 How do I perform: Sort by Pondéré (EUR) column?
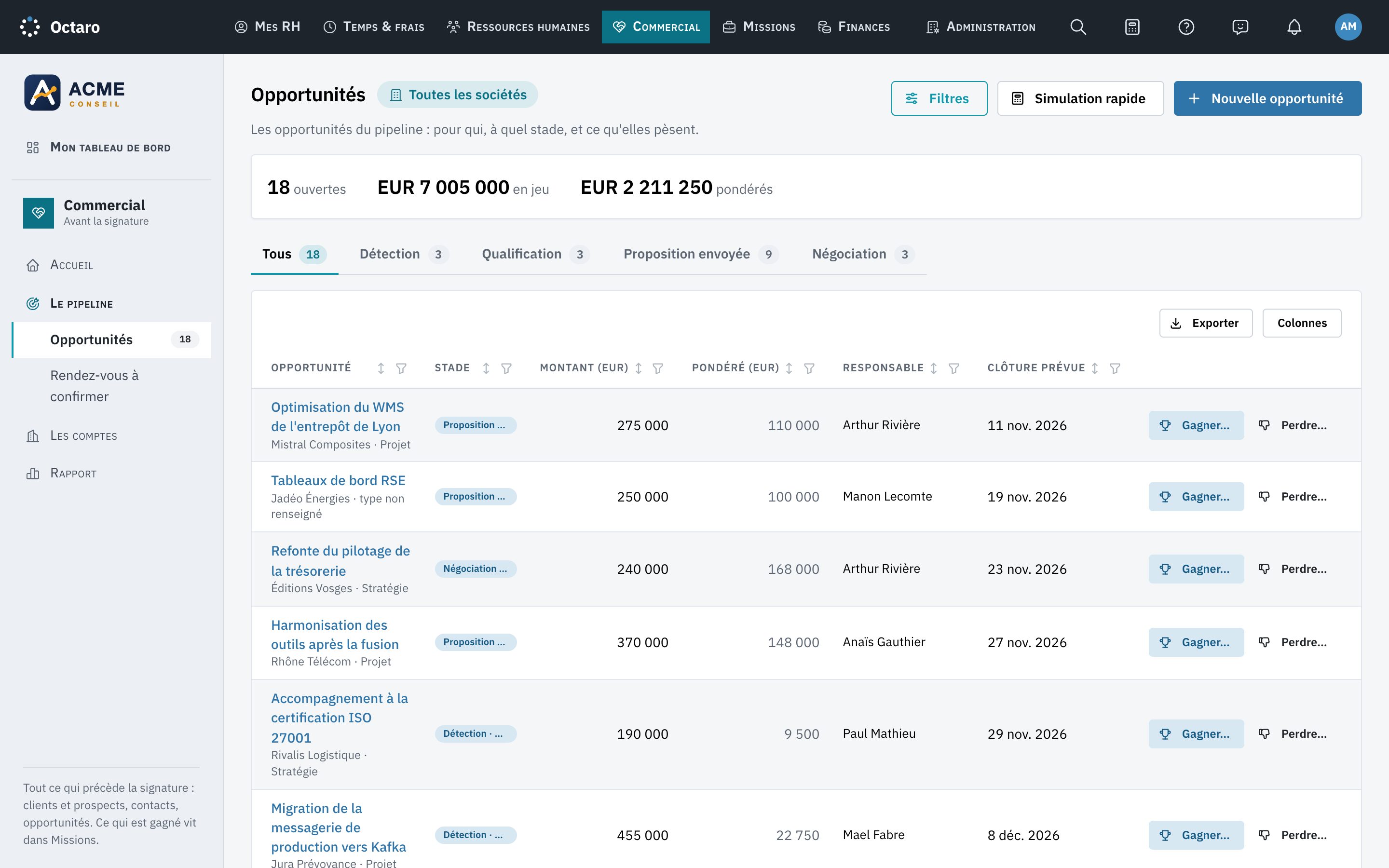[789, 368]
